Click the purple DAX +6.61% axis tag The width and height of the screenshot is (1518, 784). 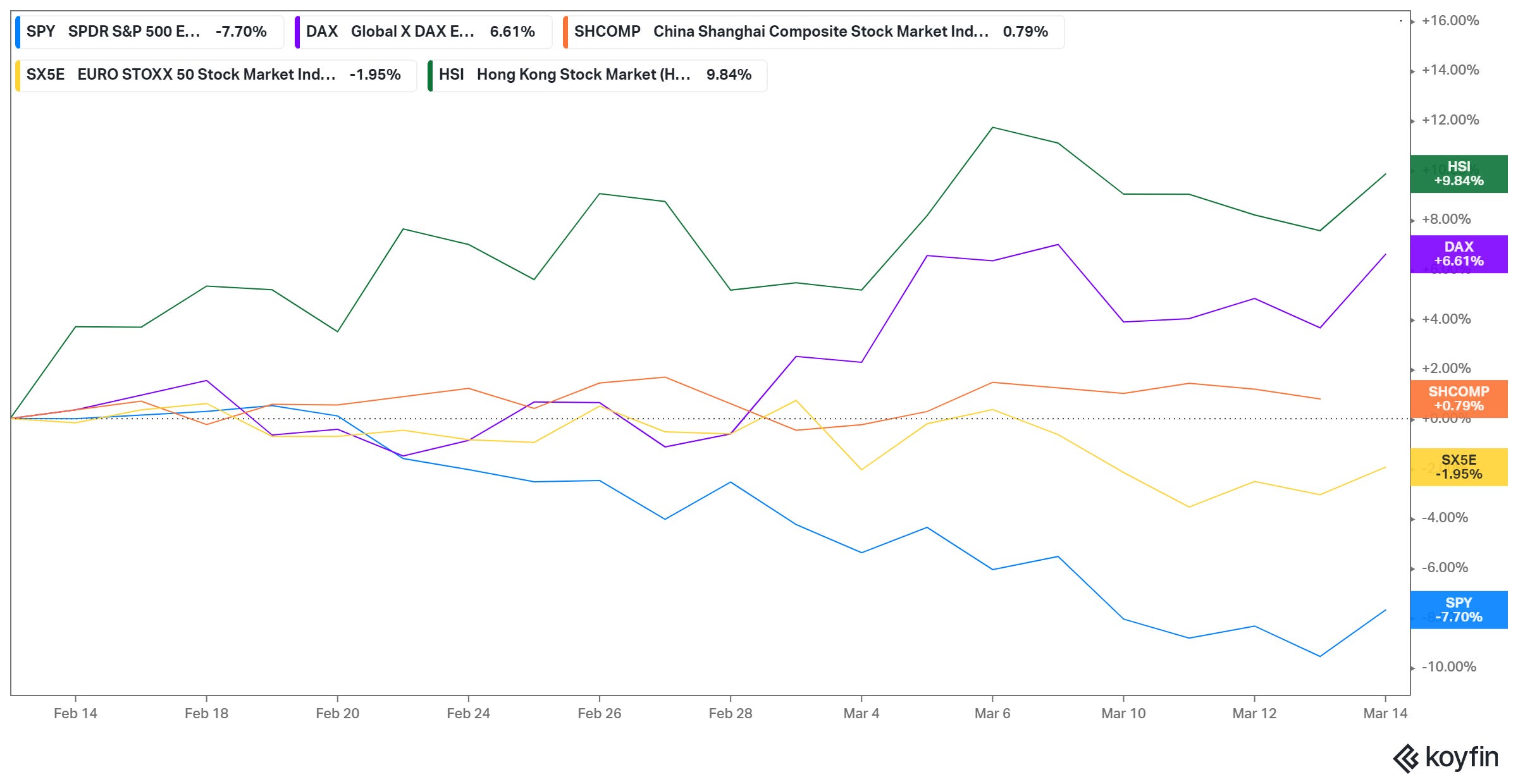[1459, 254]
